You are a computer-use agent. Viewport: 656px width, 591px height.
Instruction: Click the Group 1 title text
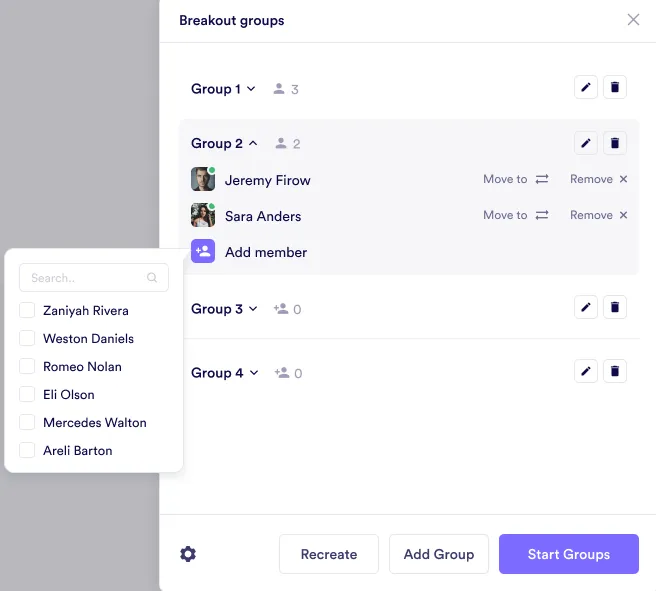click(x=215, y=89)
